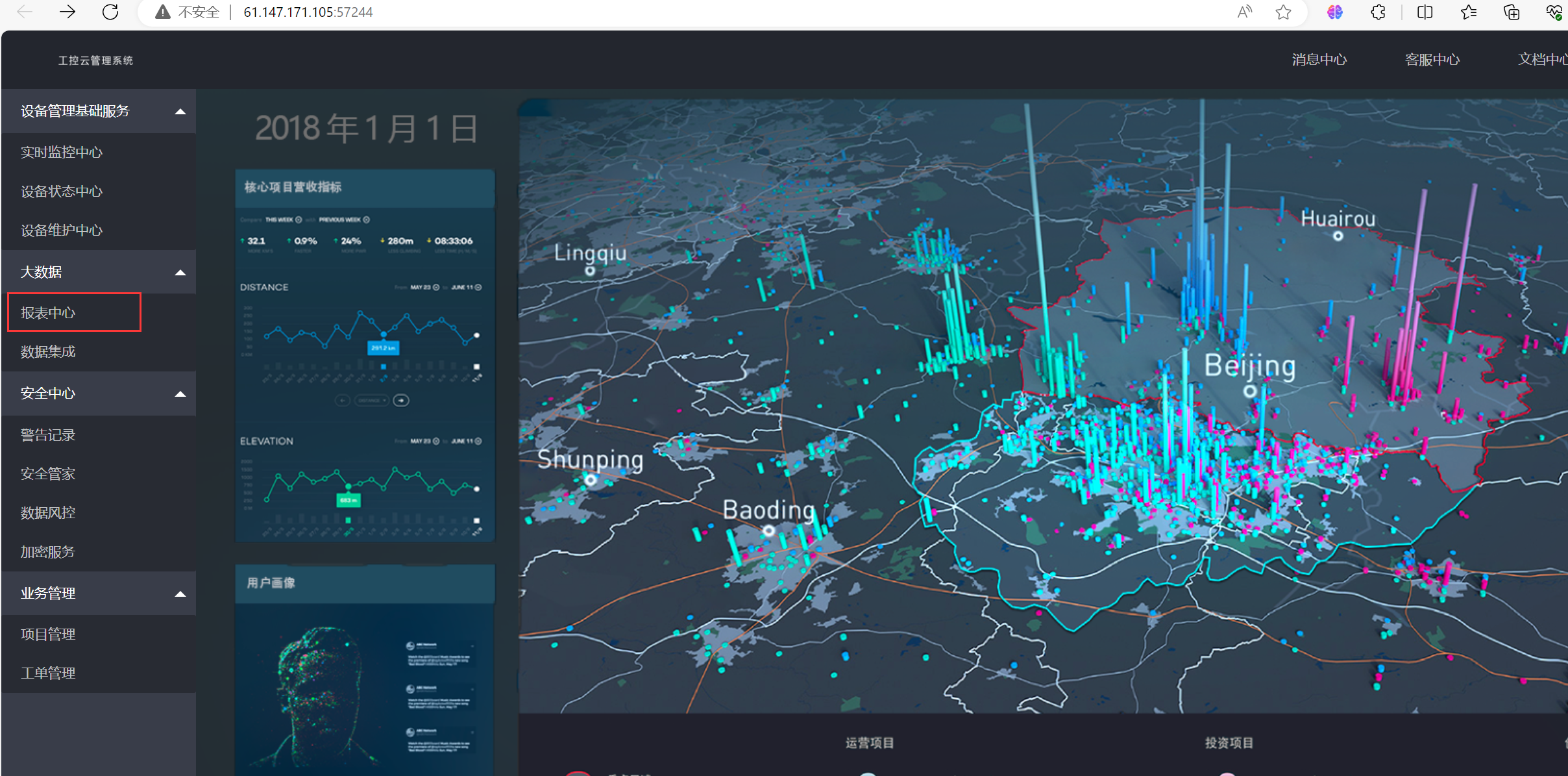Reload the page with refresh icon
1568x776 pixels.
[x=110, y=12]
